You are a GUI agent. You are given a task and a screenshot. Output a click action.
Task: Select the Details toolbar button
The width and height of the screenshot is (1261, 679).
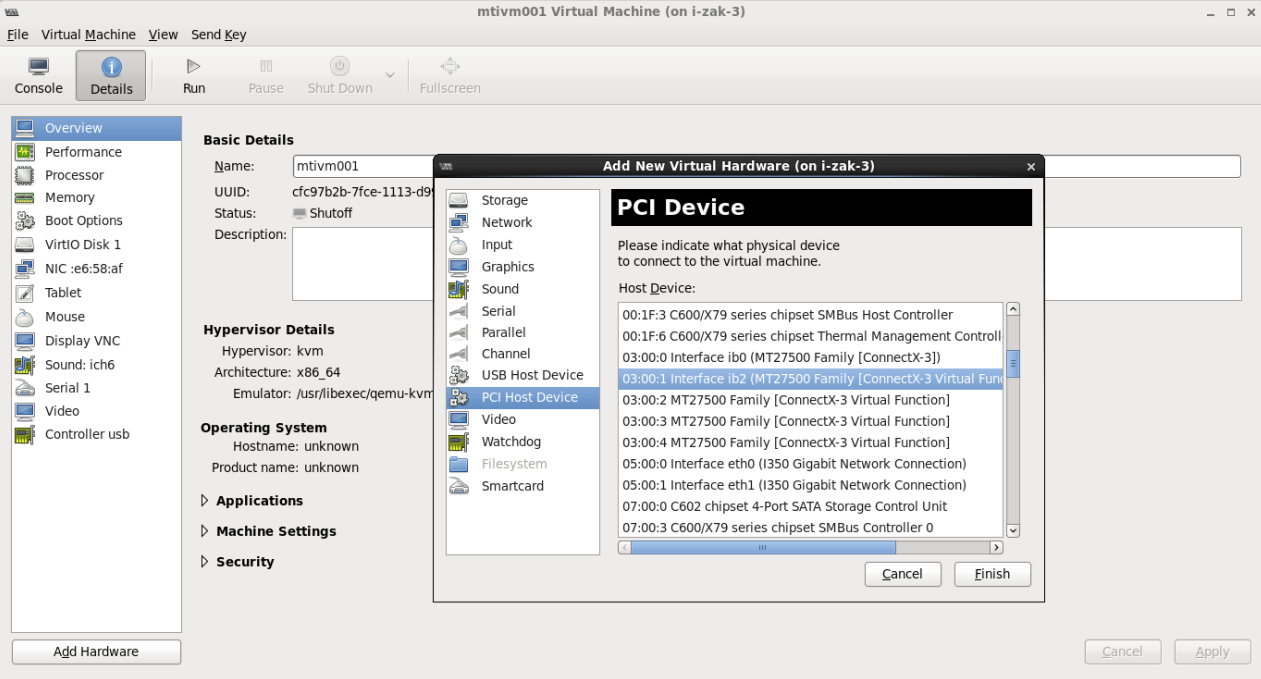(x=111, y=76)
